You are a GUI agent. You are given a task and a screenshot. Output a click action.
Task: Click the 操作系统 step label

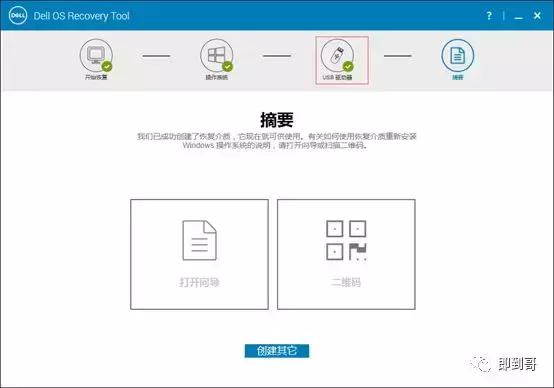(x=217, y=77)
